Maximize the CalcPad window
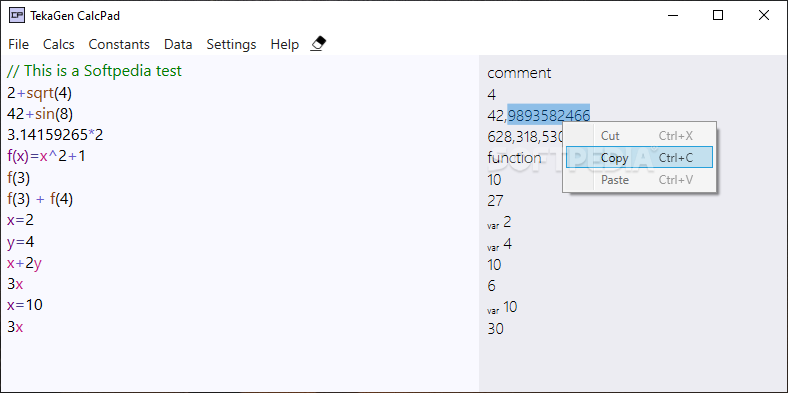 click(718, 16)
